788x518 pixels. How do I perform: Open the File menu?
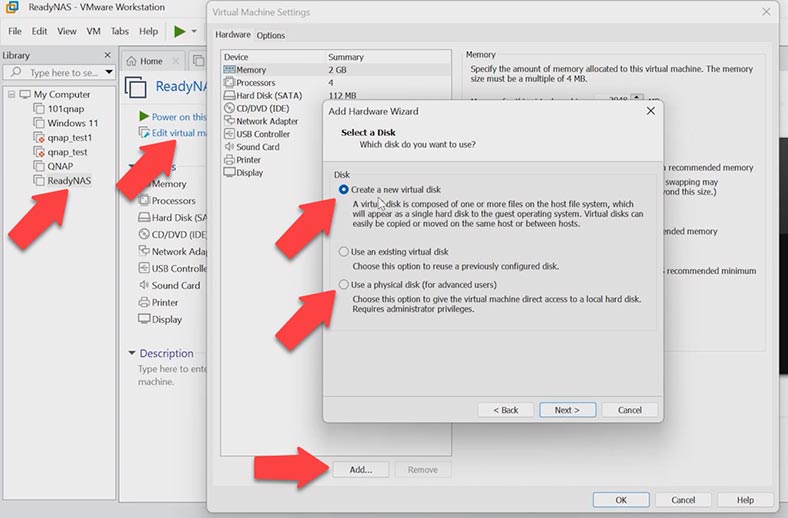click(15, 31)
